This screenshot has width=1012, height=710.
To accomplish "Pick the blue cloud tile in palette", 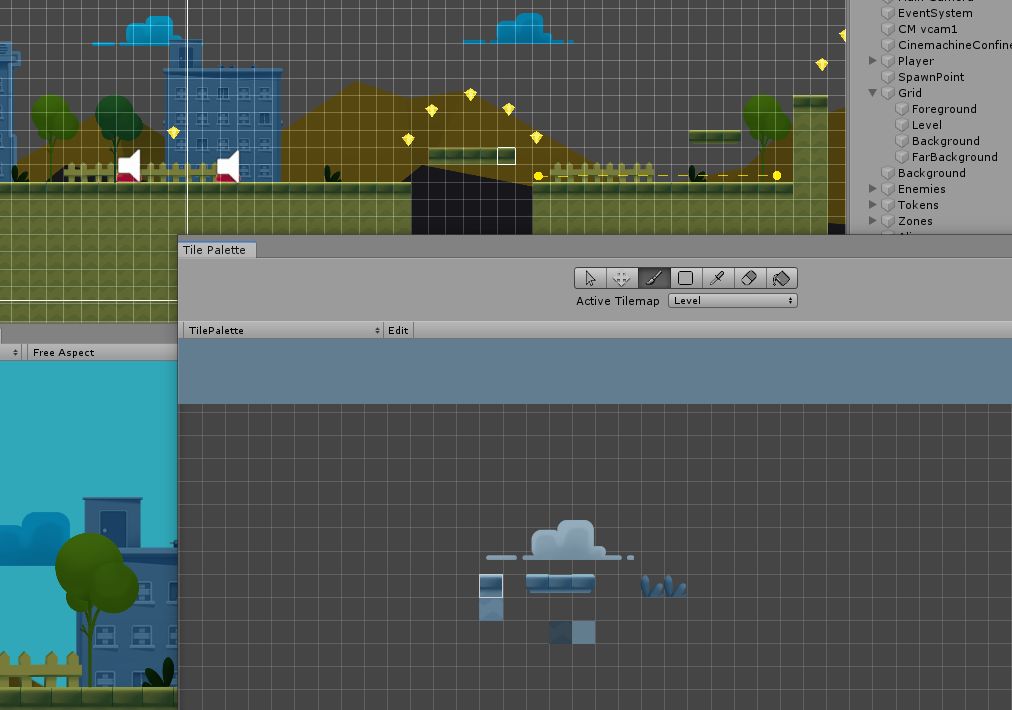I will pos(568,540).
